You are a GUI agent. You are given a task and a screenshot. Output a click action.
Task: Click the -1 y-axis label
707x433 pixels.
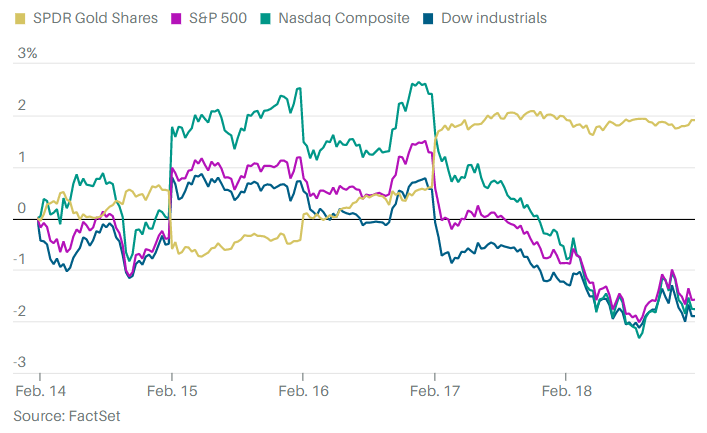(x=21, y=259)
